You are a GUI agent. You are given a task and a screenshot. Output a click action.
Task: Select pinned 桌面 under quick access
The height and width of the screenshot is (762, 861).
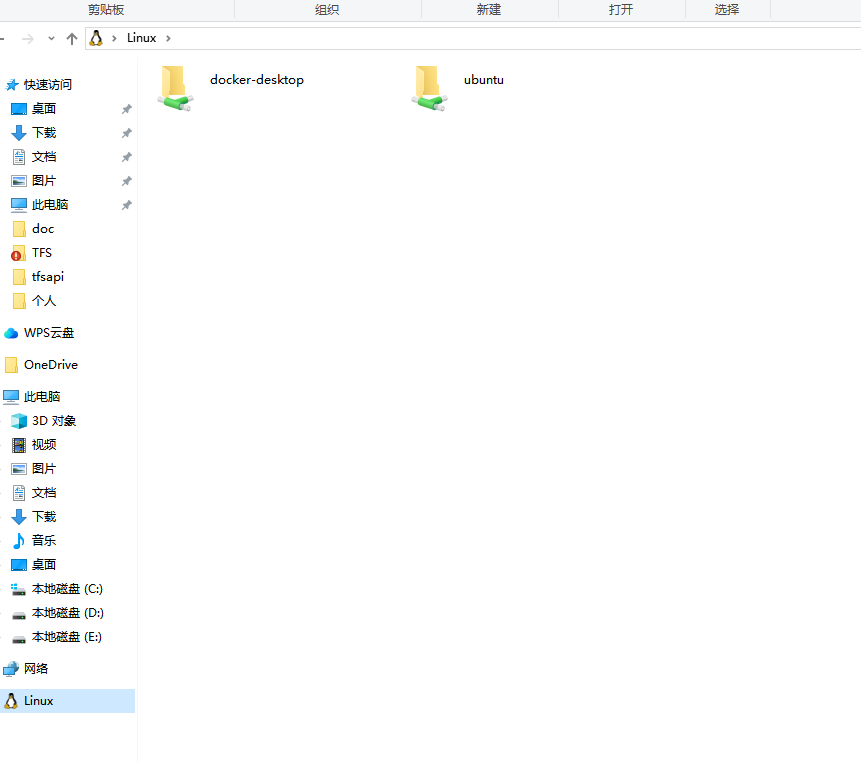pos(44,109)
